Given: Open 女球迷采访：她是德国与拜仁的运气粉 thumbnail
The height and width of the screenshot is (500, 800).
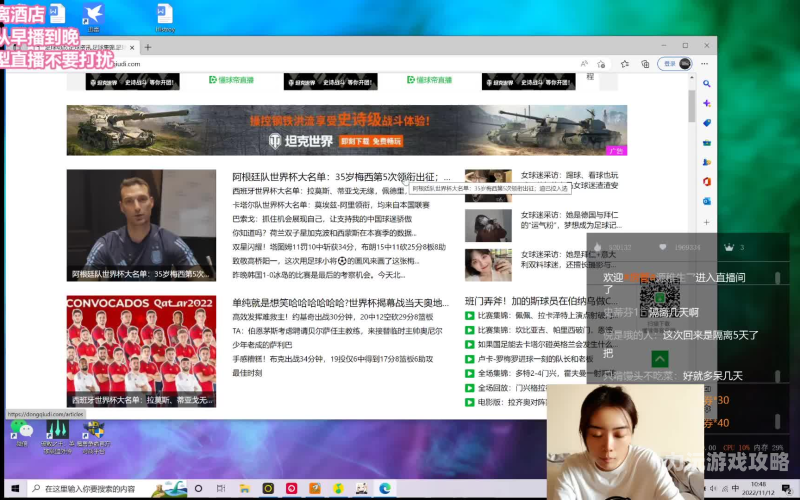Looking at the screenshot, I should 488,226.
